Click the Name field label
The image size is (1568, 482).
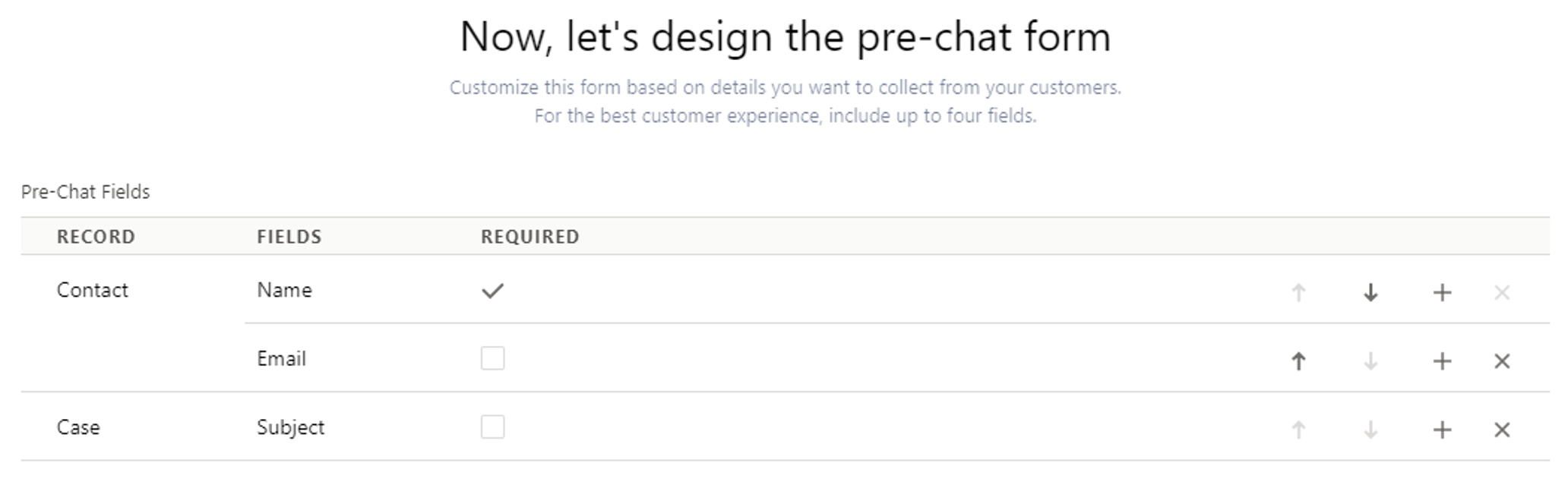[x=284, y=290]
